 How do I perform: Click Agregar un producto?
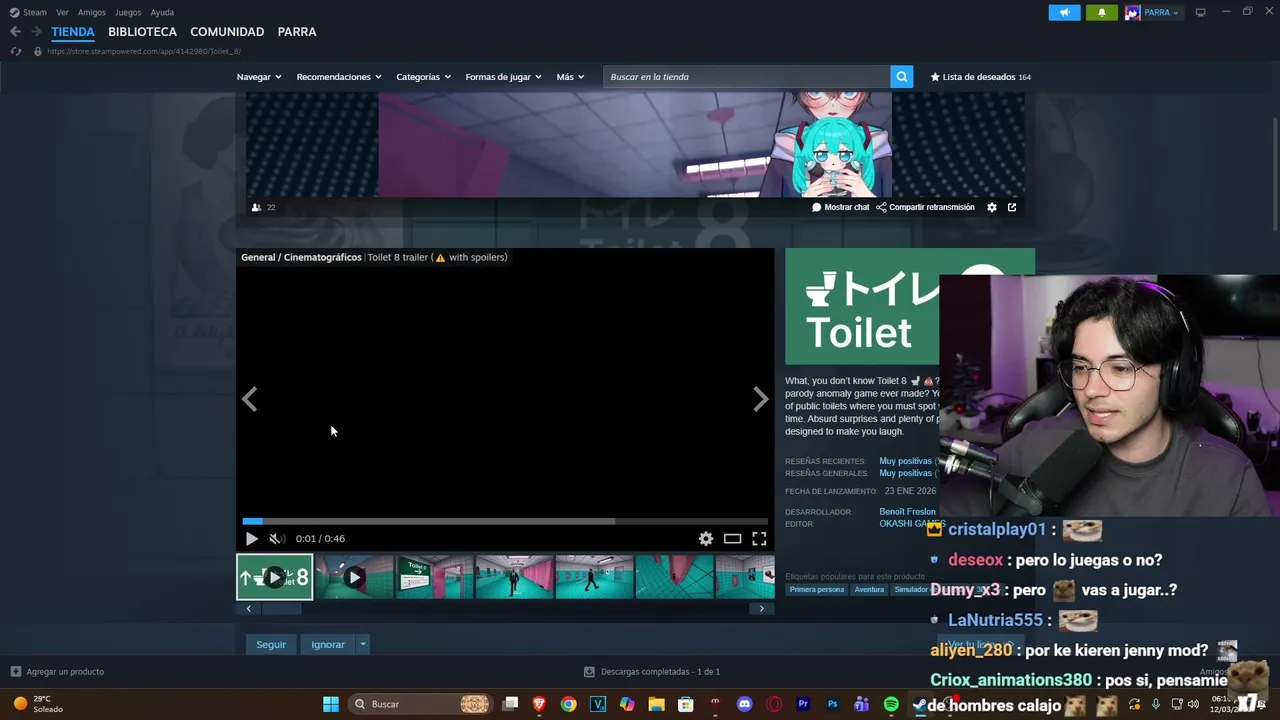click(57, 672)
